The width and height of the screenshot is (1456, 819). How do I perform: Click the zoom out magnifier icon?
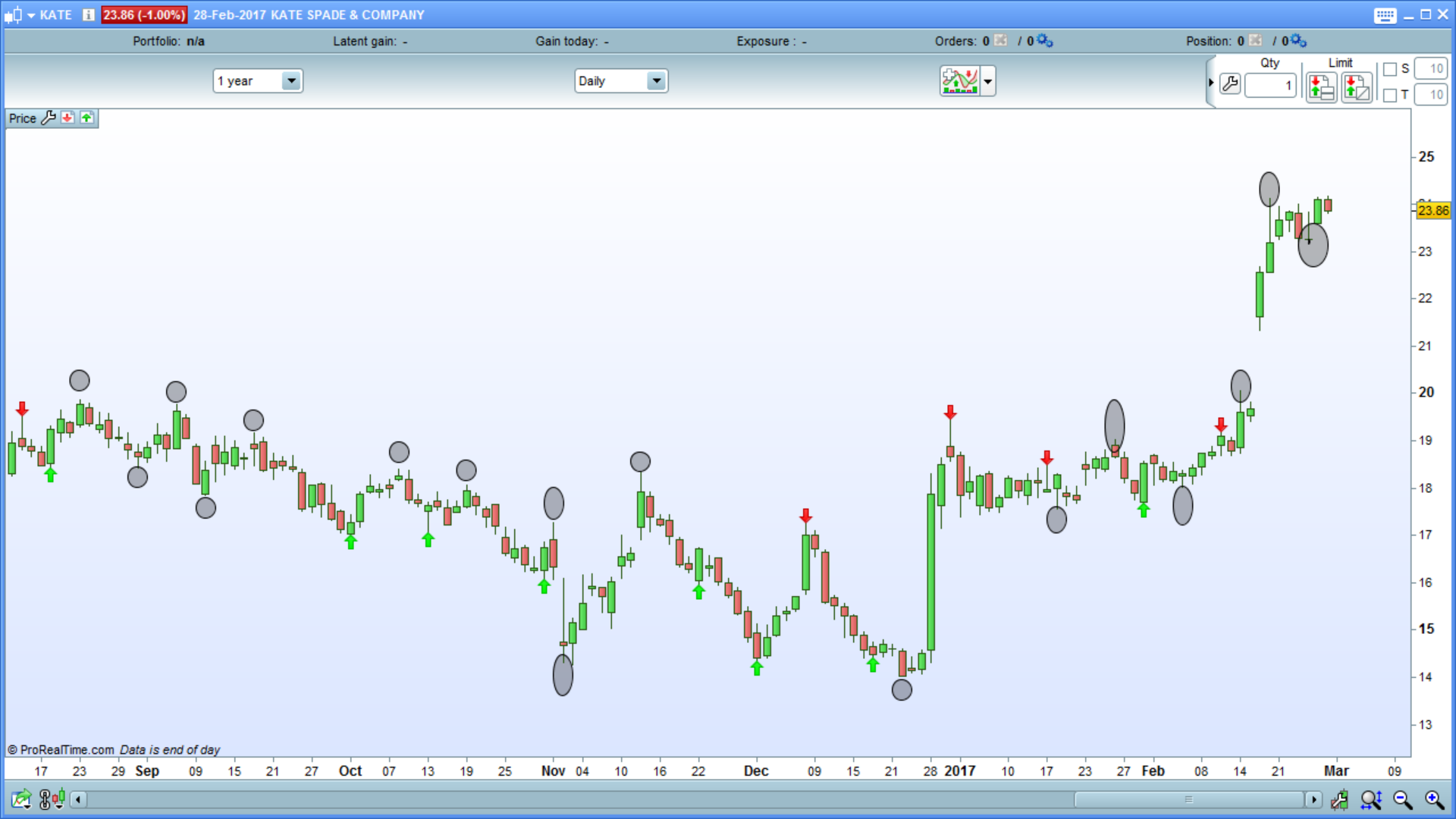click(x=1403, y=799)
